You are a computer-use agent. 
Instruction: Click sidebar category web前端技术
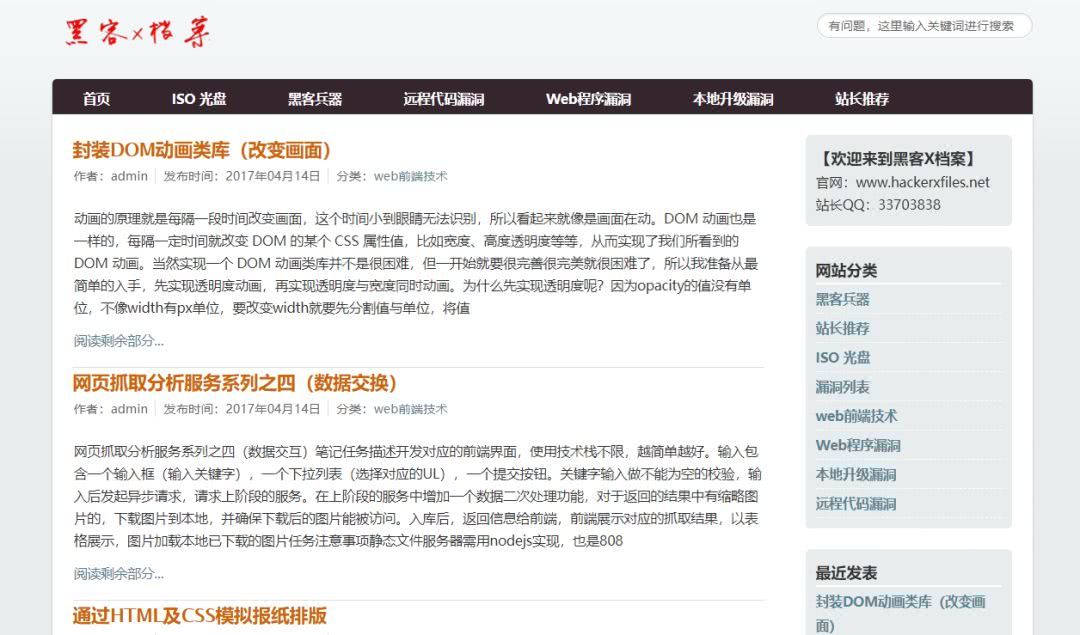(856, 416)
